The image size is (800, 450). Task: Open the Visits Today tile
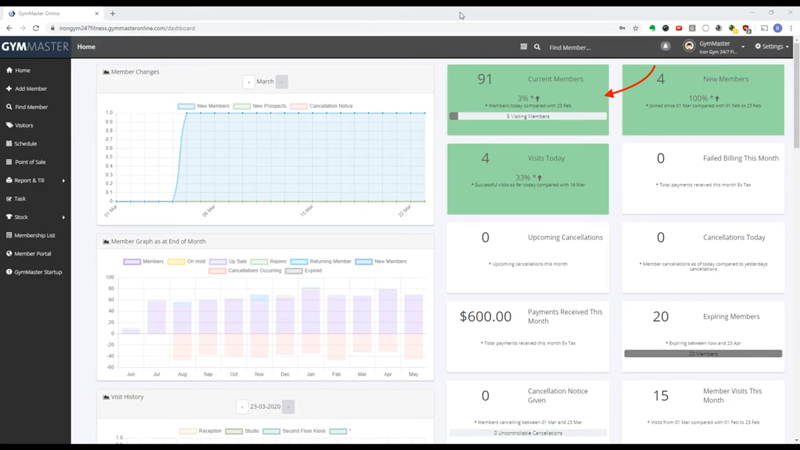(x=528, y=179)
